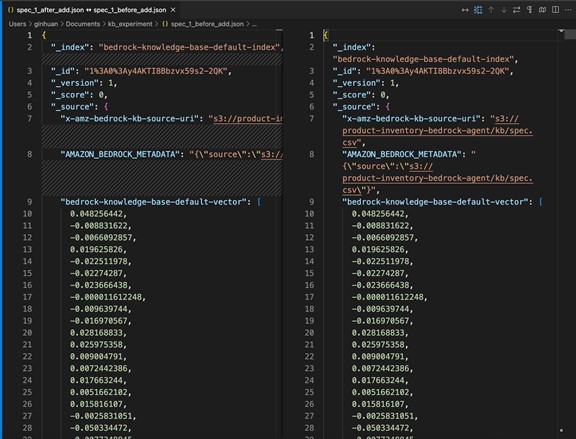Follow the s3:// link in right pane AMAZON_BEDROCK_METADATA

pos(421,166)
